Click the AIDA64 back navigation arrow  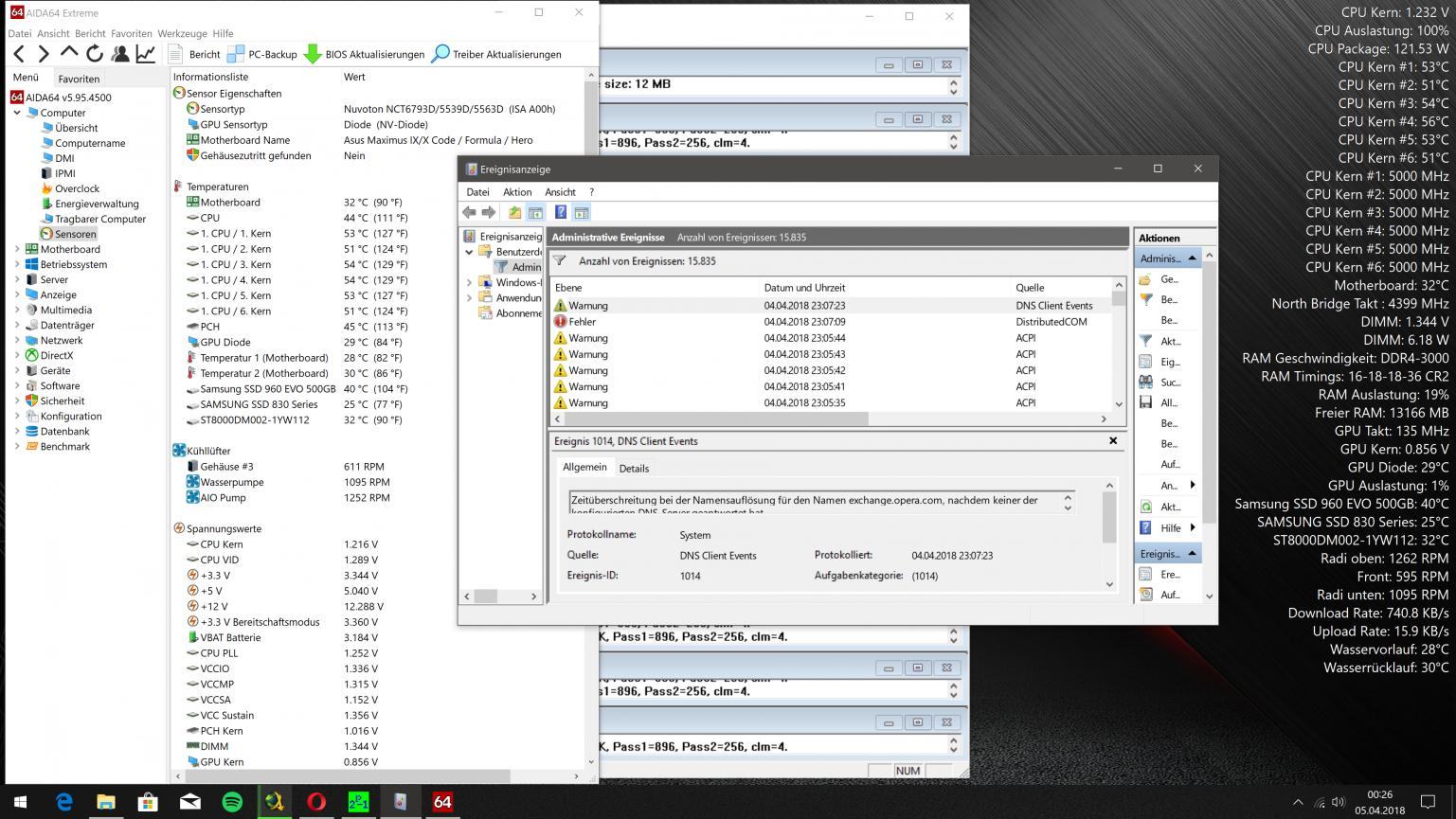coord(19,54)
